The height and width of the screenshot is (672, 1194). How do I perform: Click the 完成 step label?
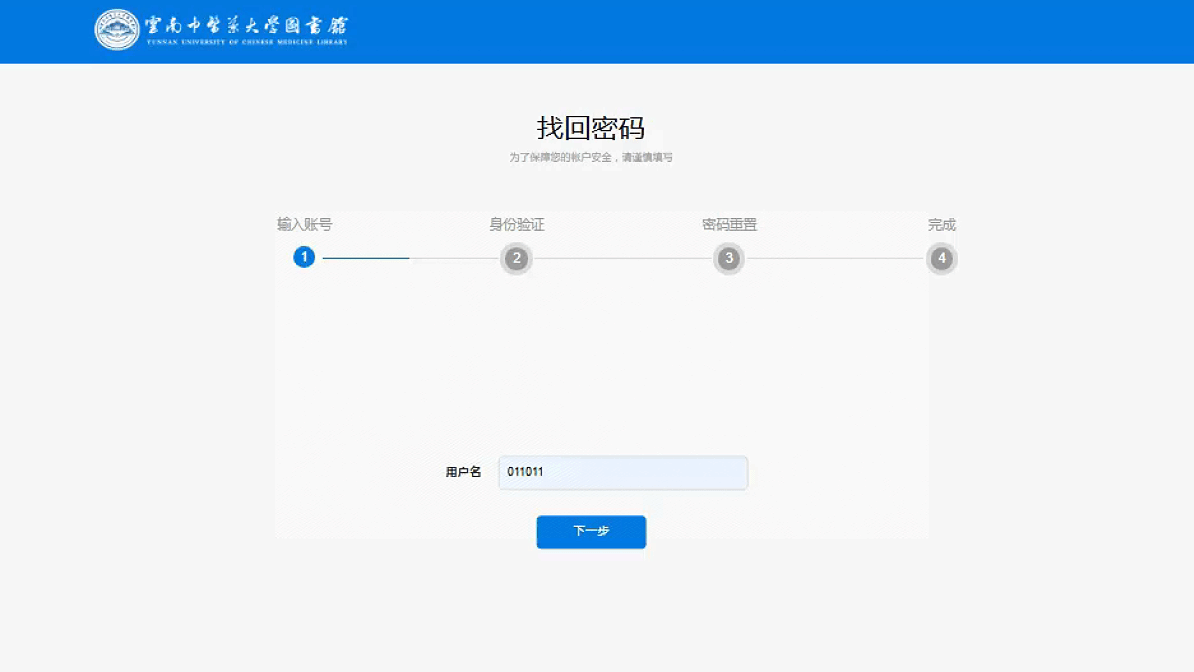pyautogui.click(x=941, y=225)
